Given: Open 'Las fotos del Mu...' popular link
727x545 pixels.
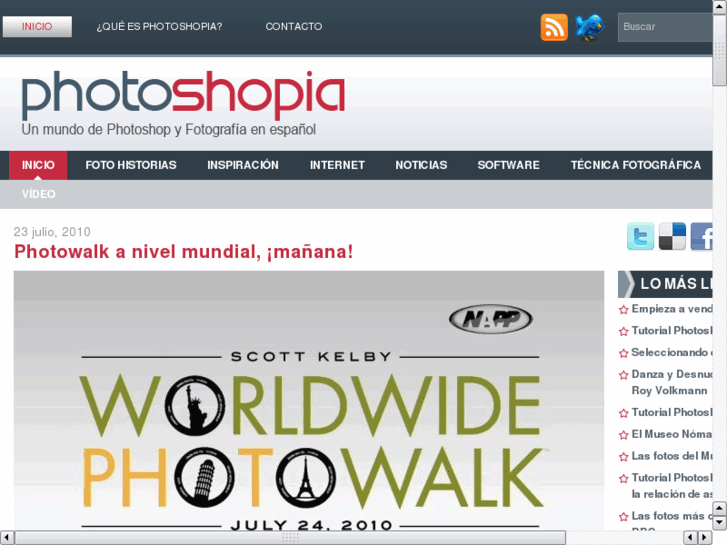Looking at the screenshot, I should click(672, 456).
